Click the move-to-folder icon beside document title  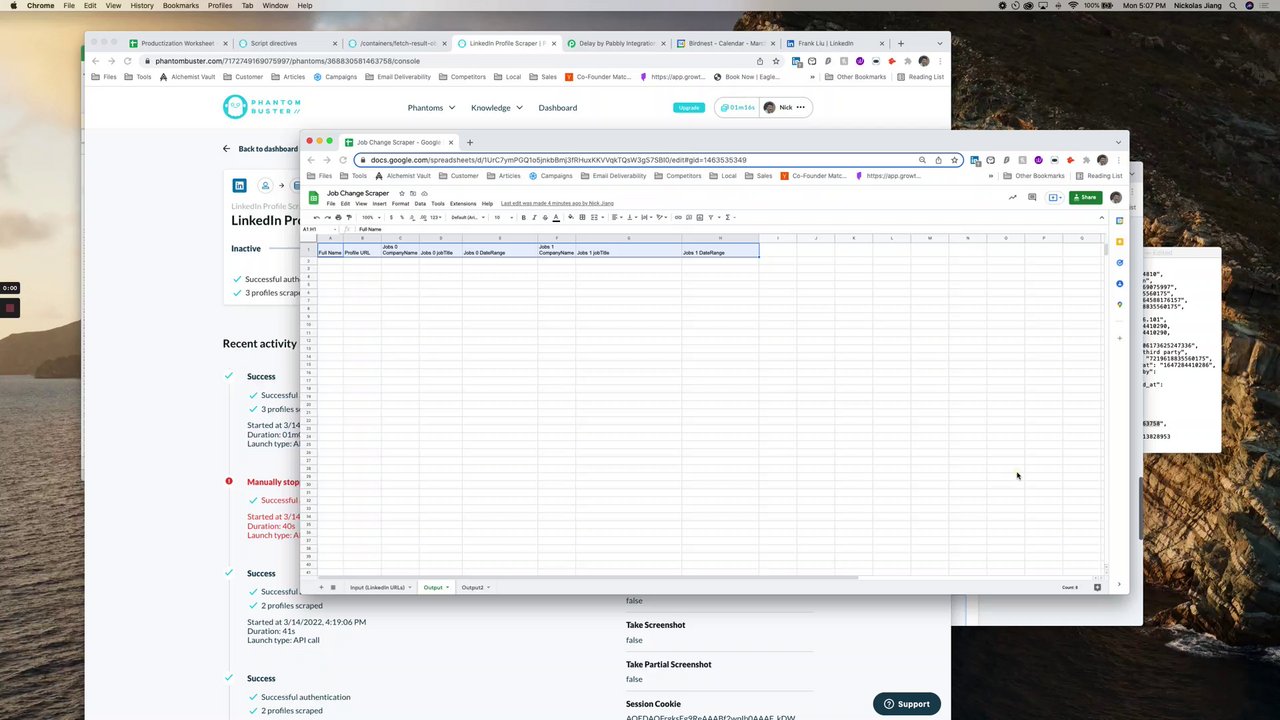point(413,193)
